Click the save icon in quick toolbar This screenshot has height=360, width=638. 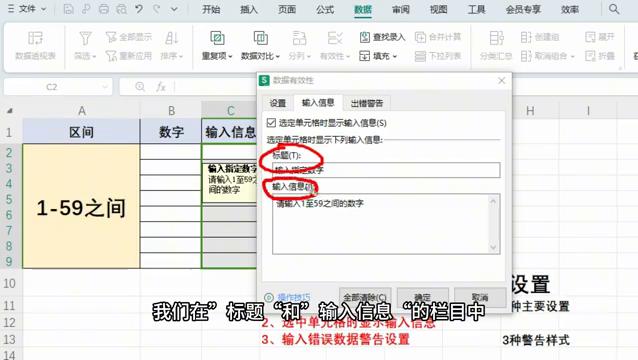click(x=68, y=9)
